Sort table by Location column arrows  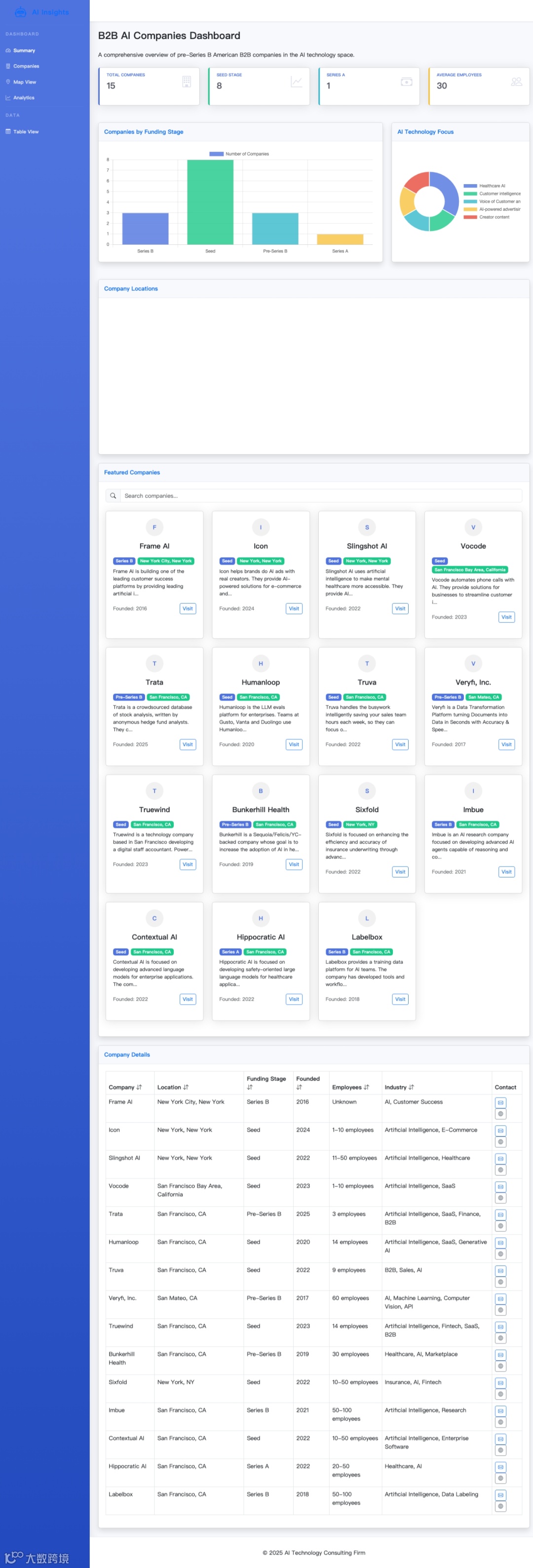(x=186, y=1087)
